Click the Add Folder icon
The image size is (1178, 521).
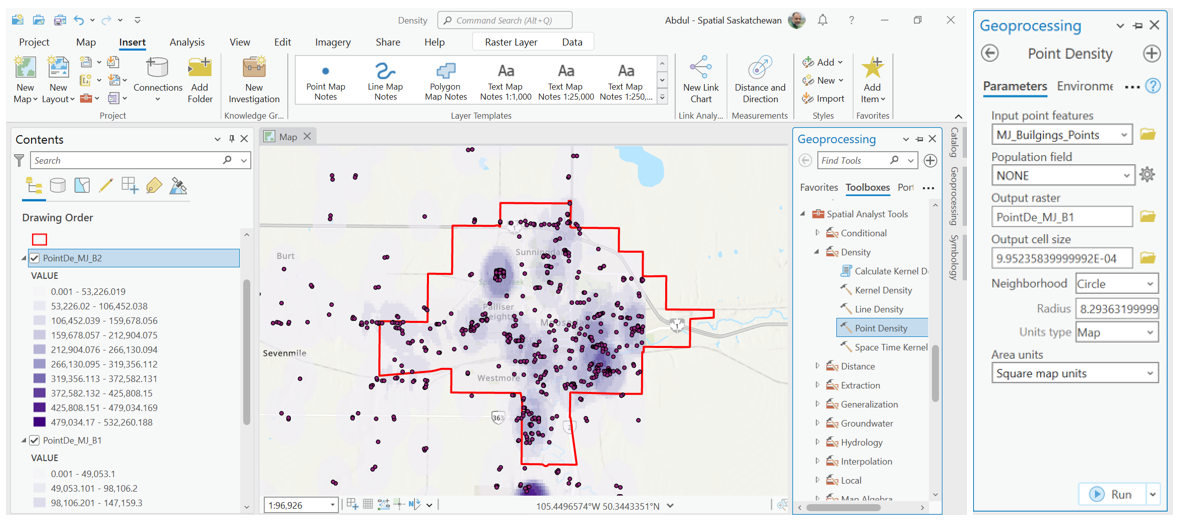[x=200, y=70]
